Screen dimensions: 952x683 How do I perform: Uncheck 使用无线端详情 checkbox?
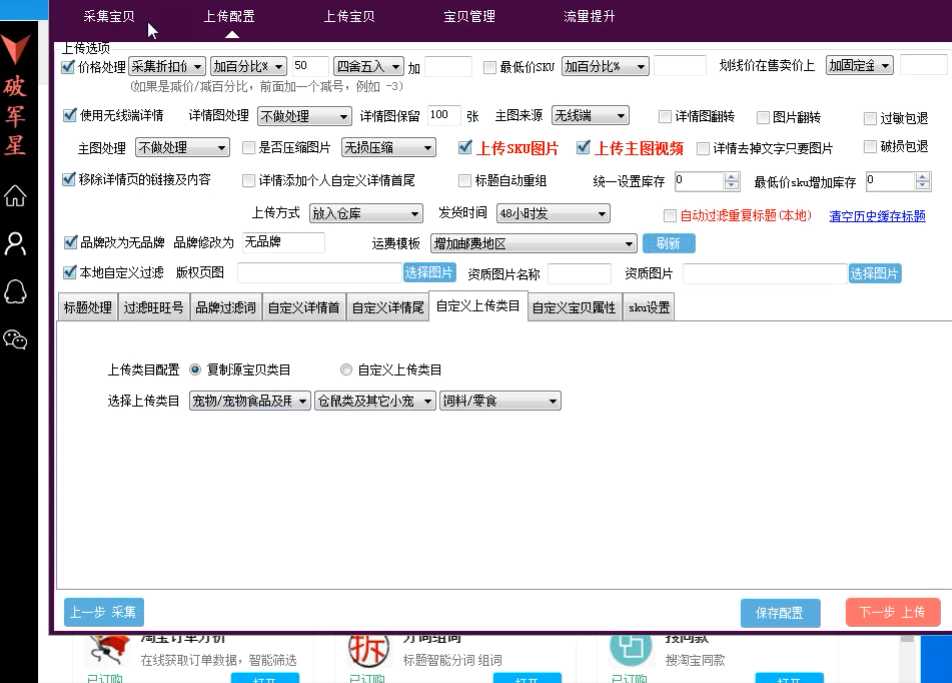pyautogui.click(x=70, y=115)
